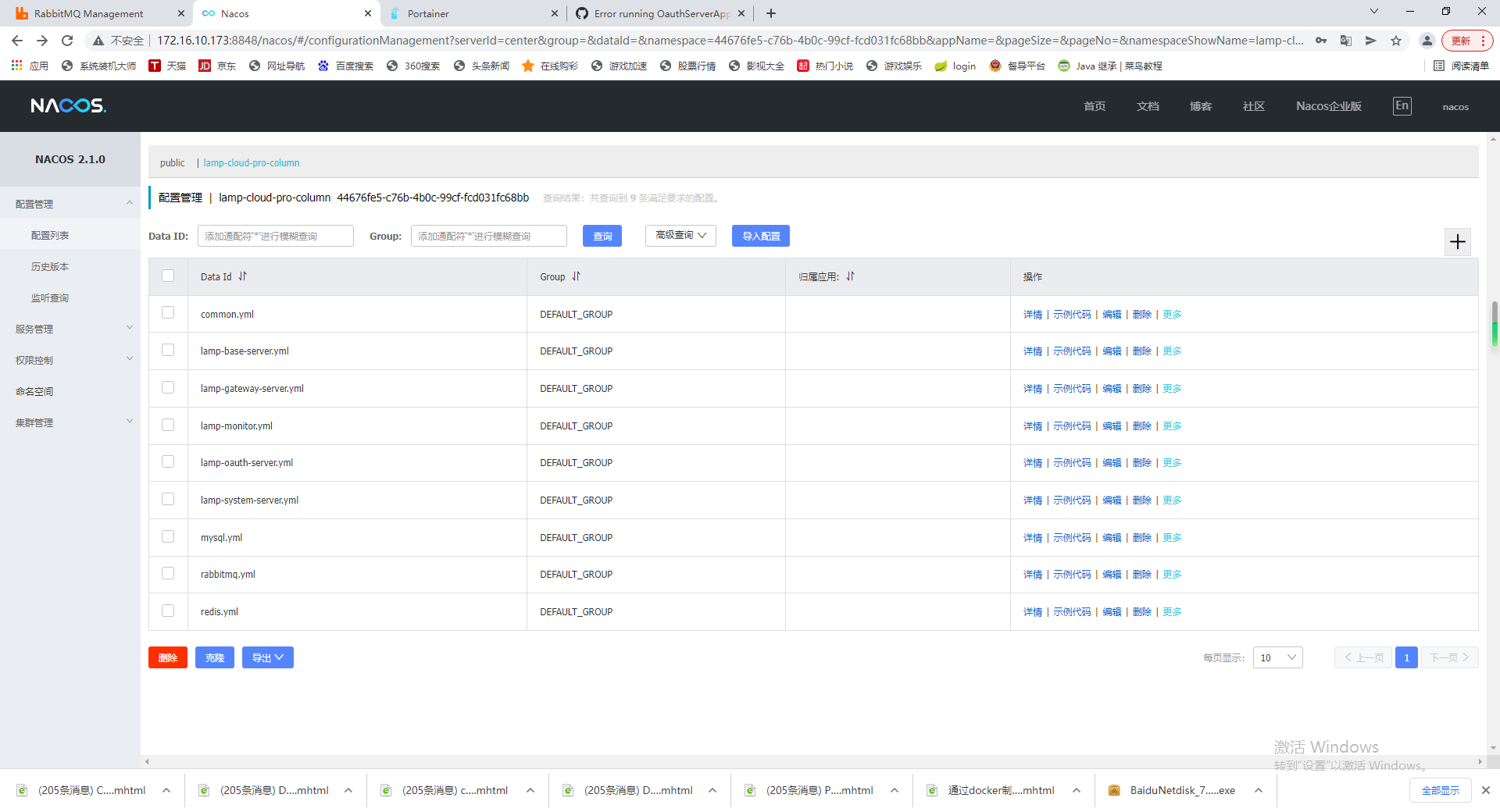The height and width of the screenshot is (812, 1500).
Task: Switch to the 历史版本 sidebar item
Action: [x=50, y=266]
